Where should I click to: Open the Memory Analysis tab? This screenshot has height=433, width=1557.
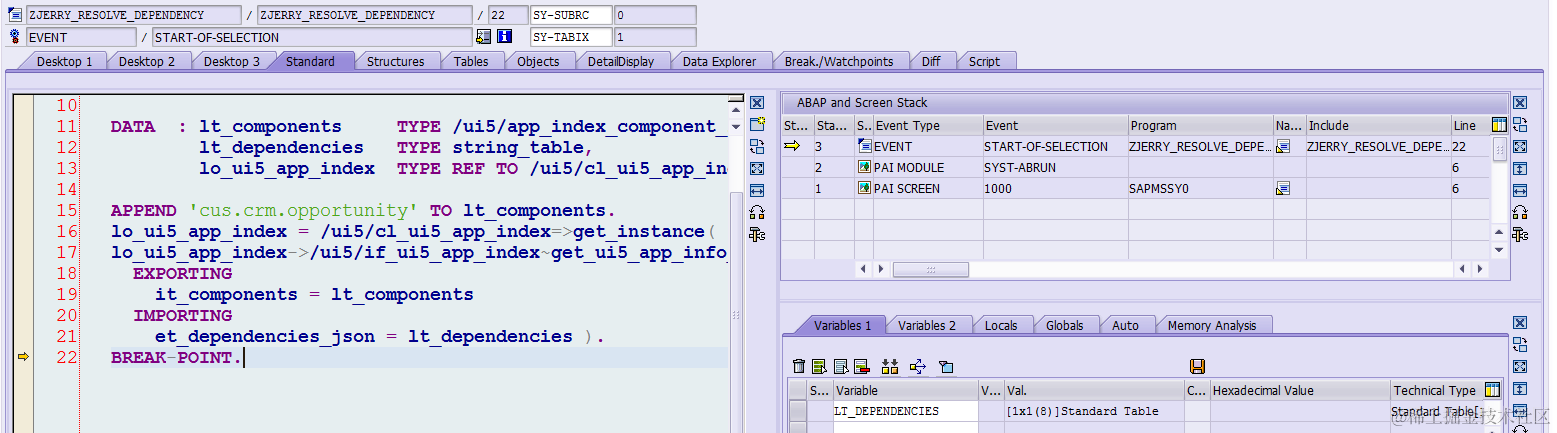tap(1212, 325)
